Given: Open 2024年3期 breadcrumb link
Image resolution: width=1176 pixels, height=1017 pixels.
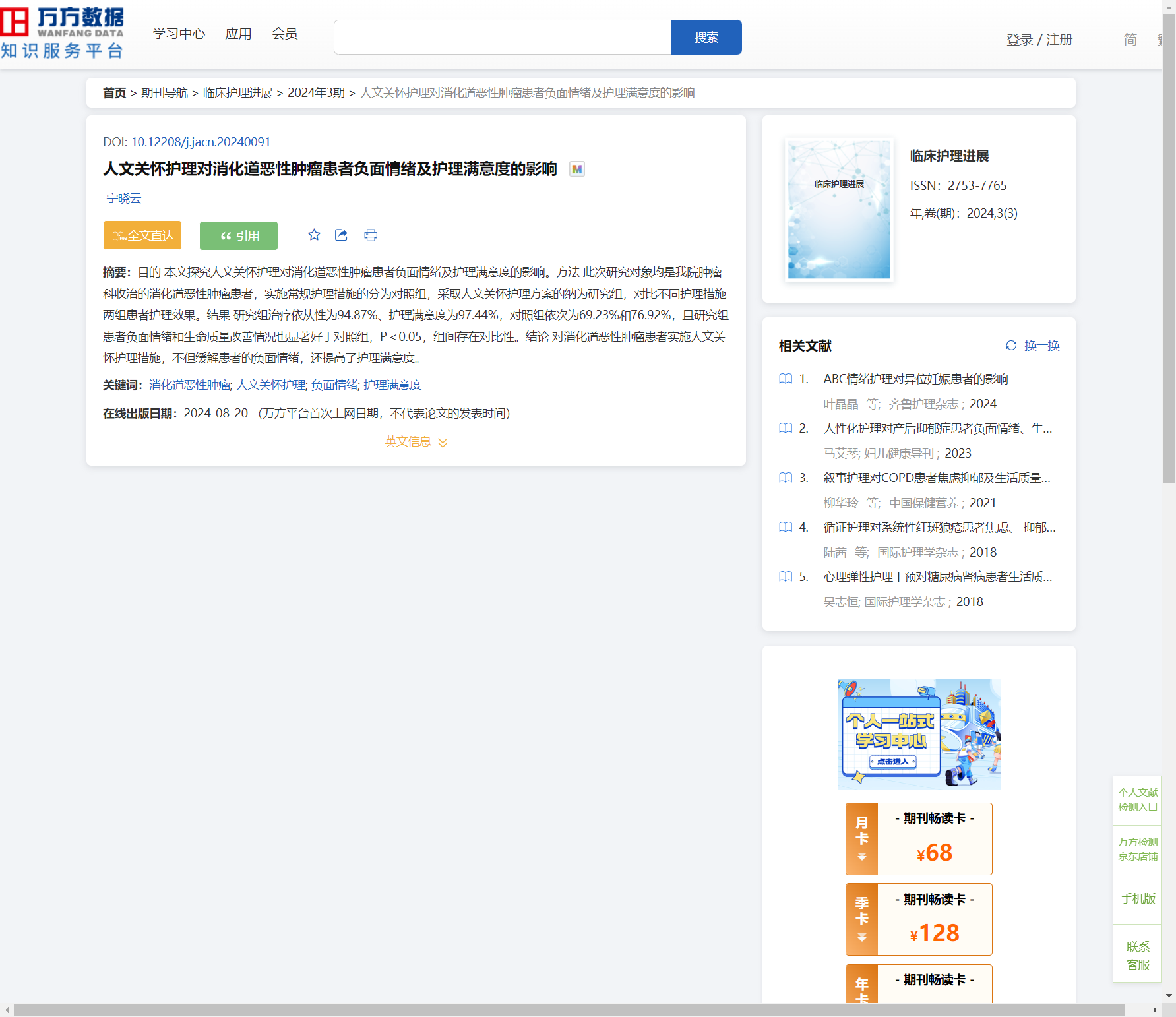Looking at the screenshot, I should tap(316, 93).
